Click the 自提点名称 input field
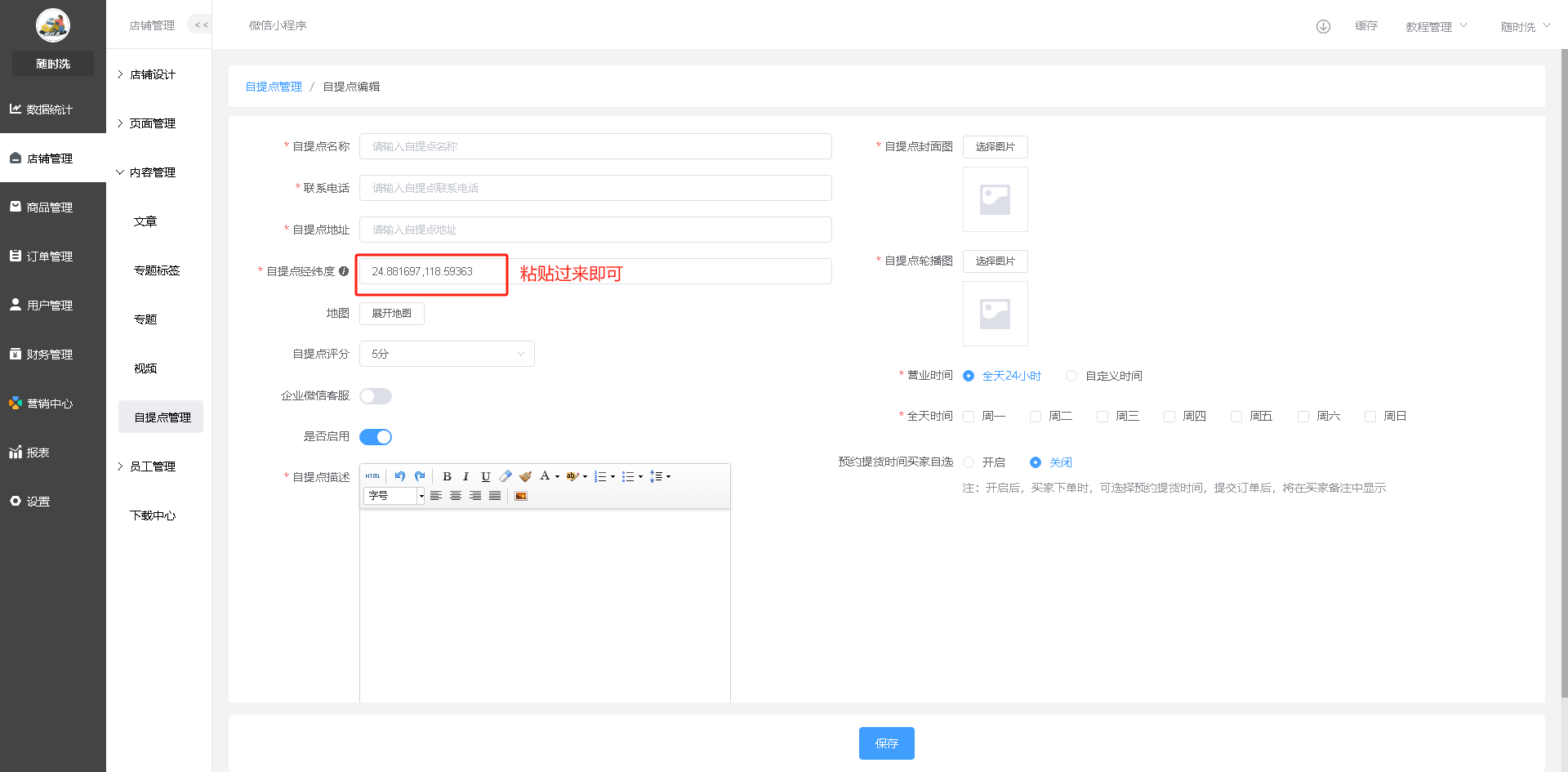 [595, 146]
